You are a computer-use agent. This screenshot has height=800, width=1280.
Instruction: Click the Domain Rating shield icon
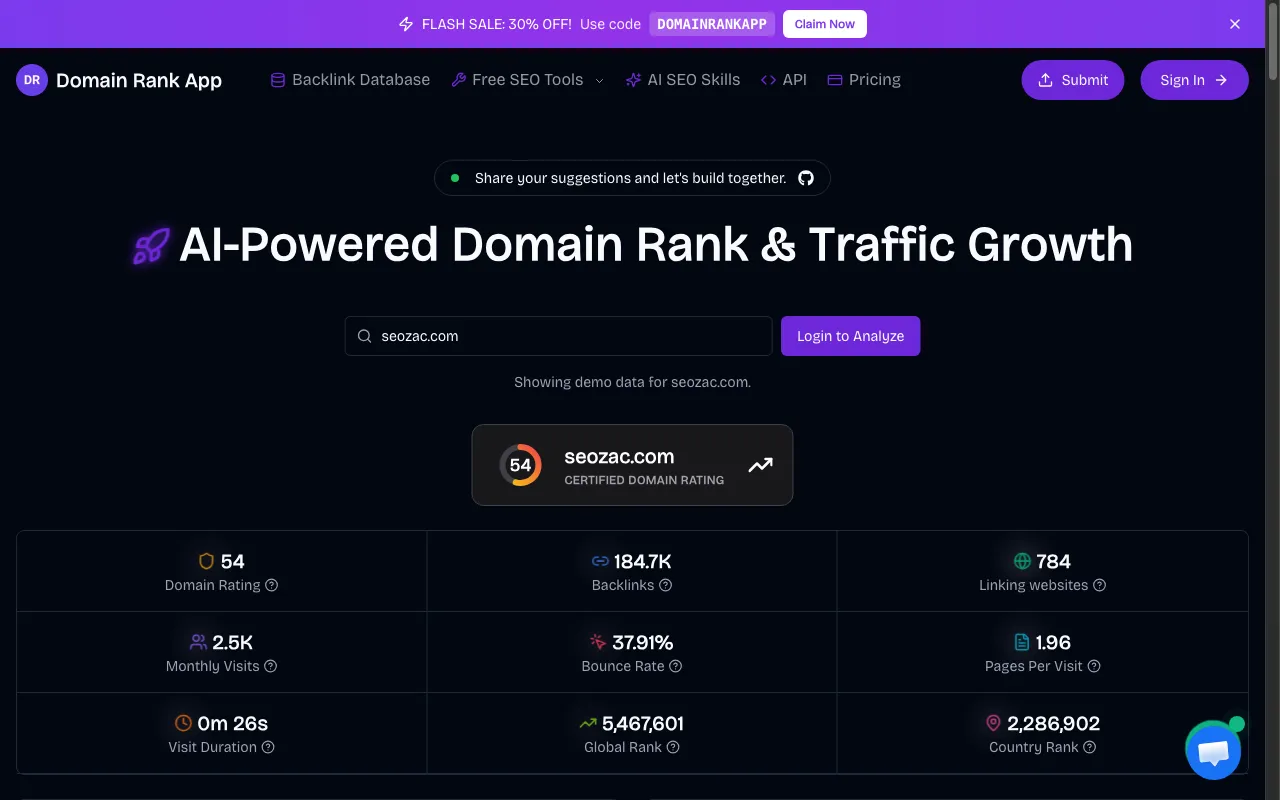coord(207,561)
